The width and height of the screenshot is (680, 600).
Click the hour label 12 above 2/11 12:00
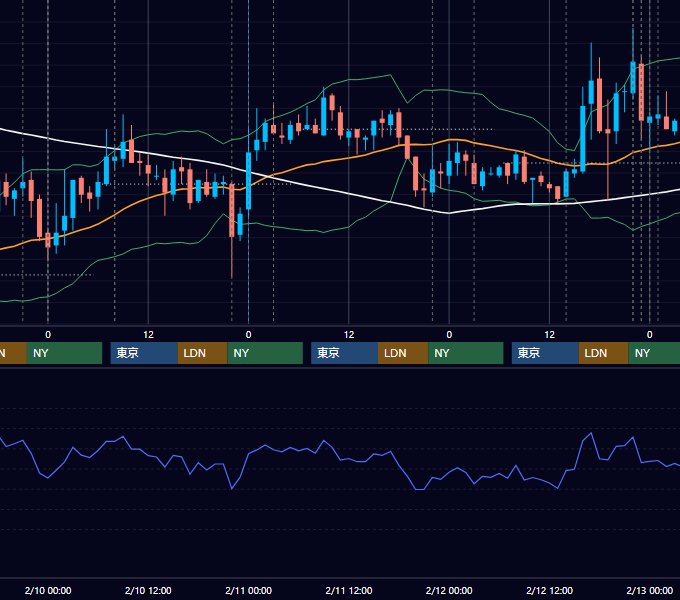tap(349, 335)
